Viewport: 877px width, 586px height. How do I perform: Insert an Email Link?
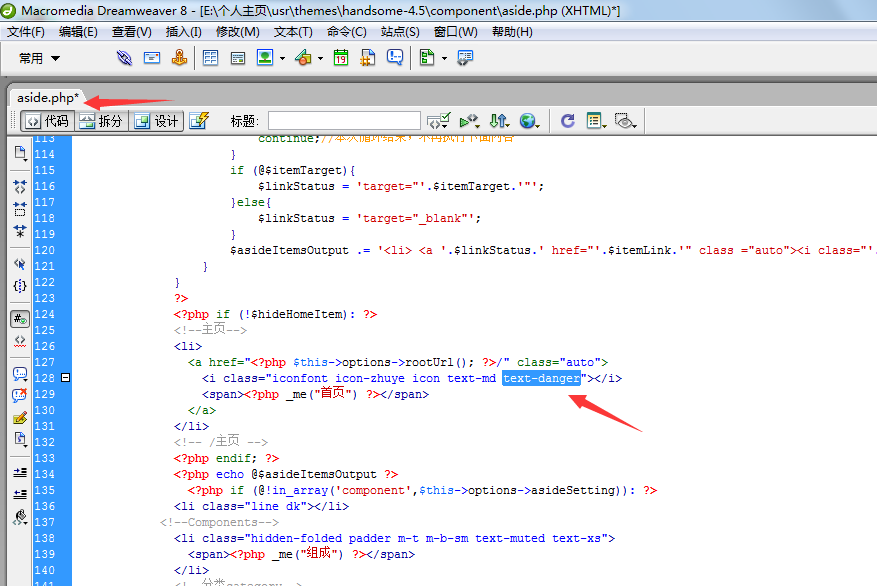(152, 58)
